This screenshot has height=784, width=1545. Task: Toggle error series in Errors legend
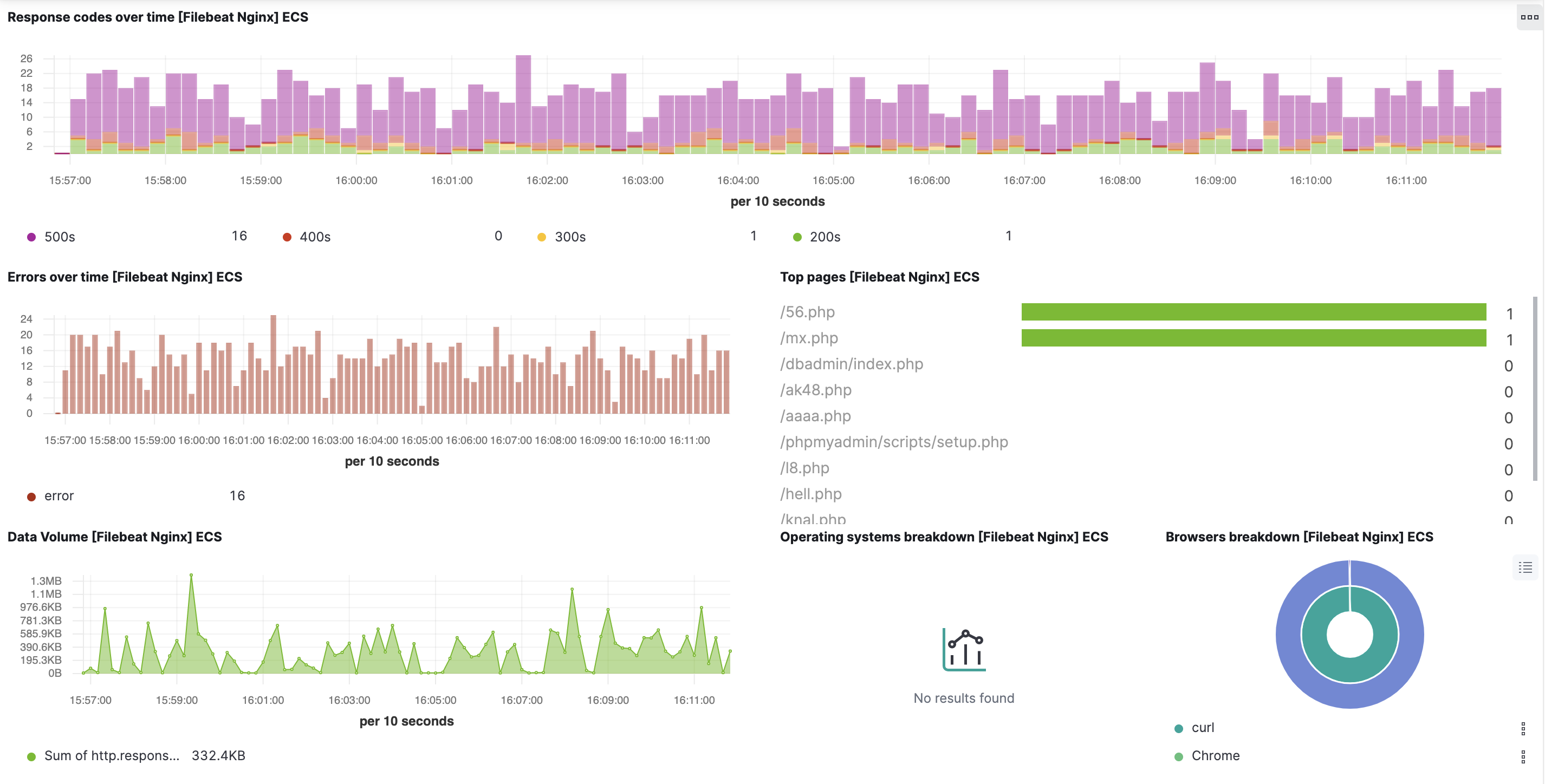click(59, 496)
